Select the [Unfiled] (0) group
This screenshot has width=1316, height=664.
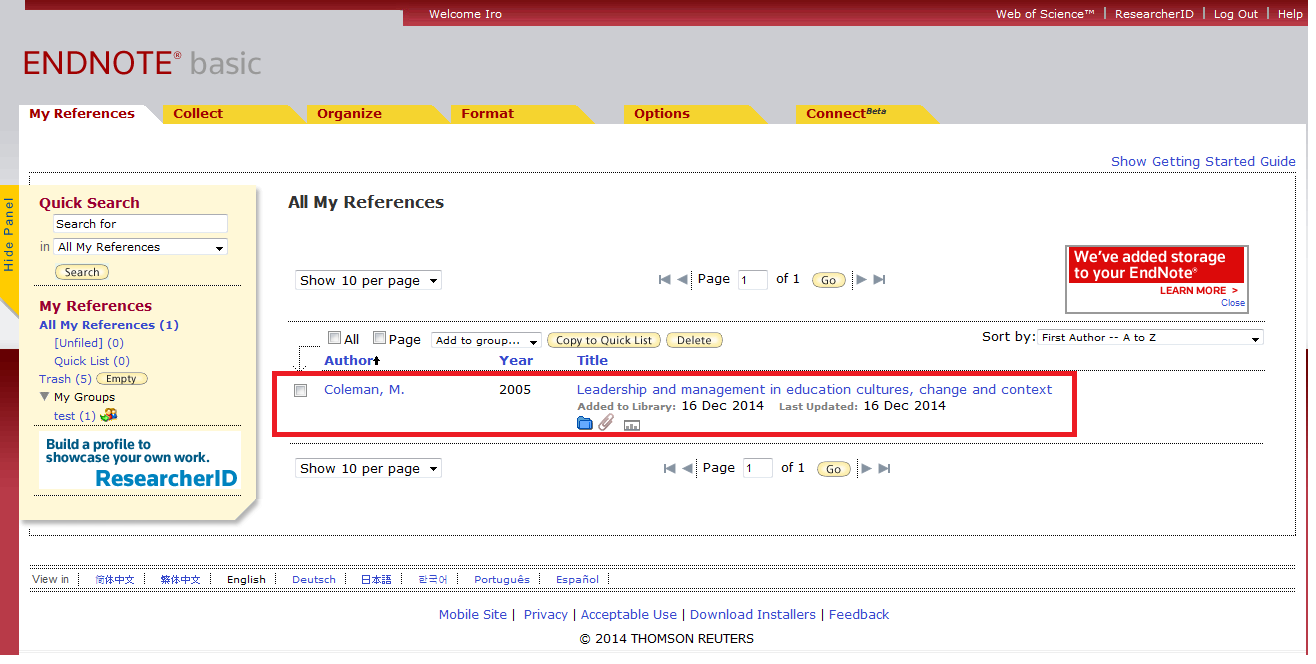pyautogui.click(x=89, y=343)
